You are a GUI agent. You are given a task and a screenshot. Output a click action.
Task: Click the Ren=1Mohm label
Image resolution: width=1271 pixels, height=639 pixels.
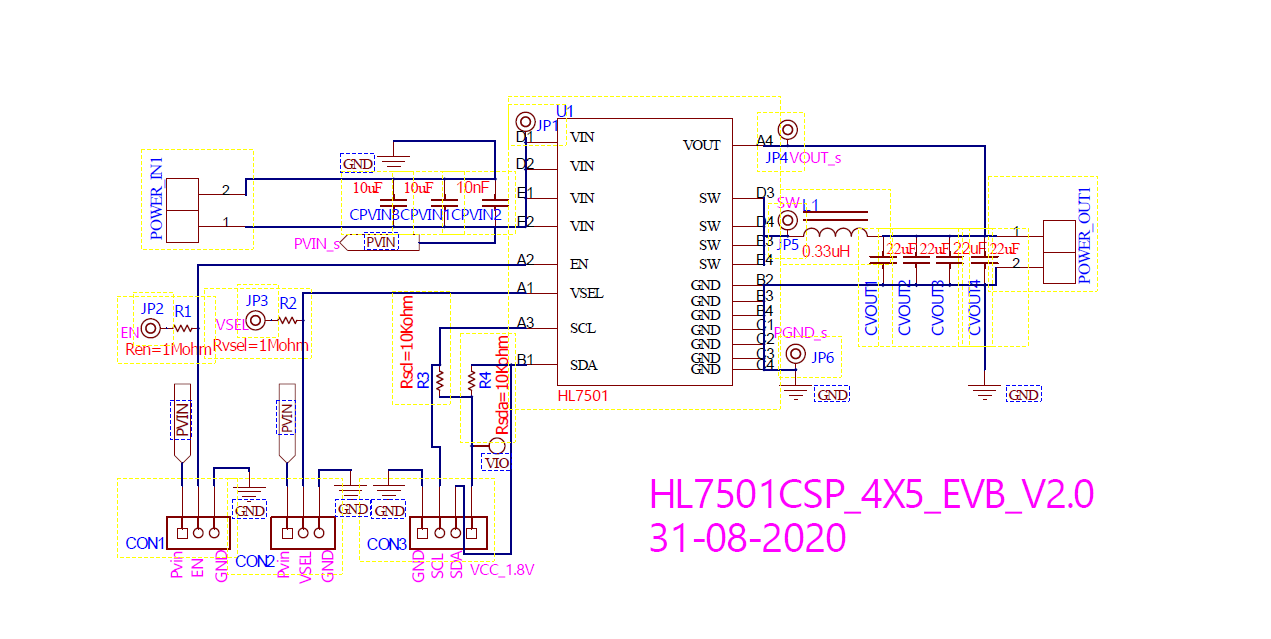click(x=168, y=349)
